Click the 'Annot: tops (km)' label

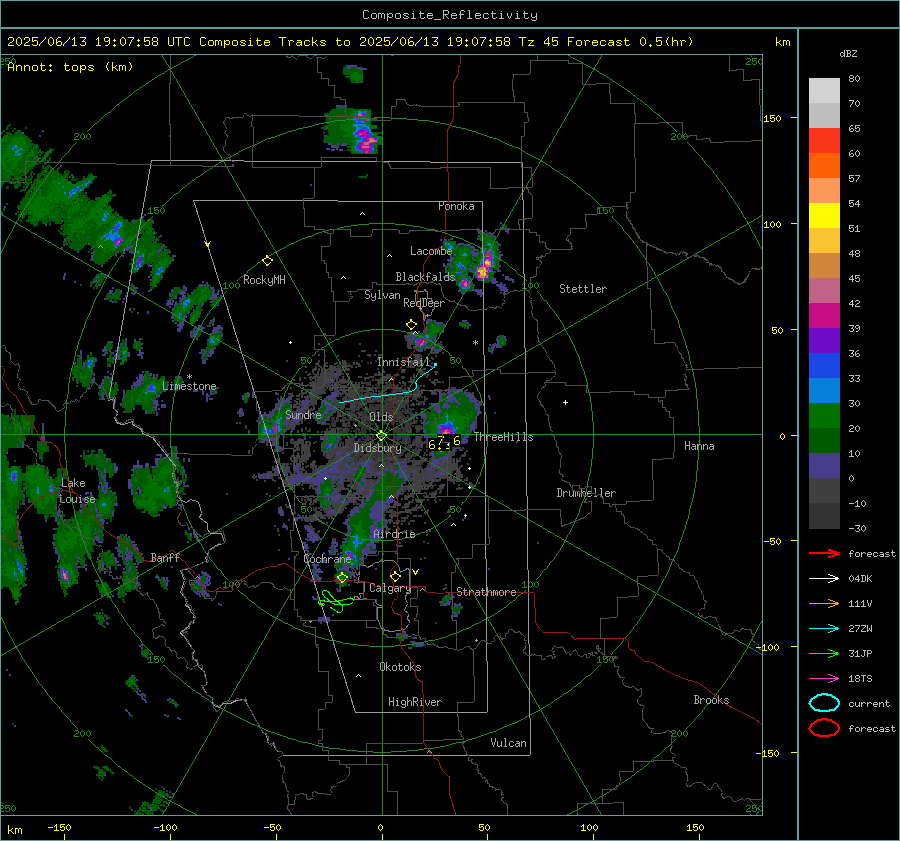tap(70, 67)
